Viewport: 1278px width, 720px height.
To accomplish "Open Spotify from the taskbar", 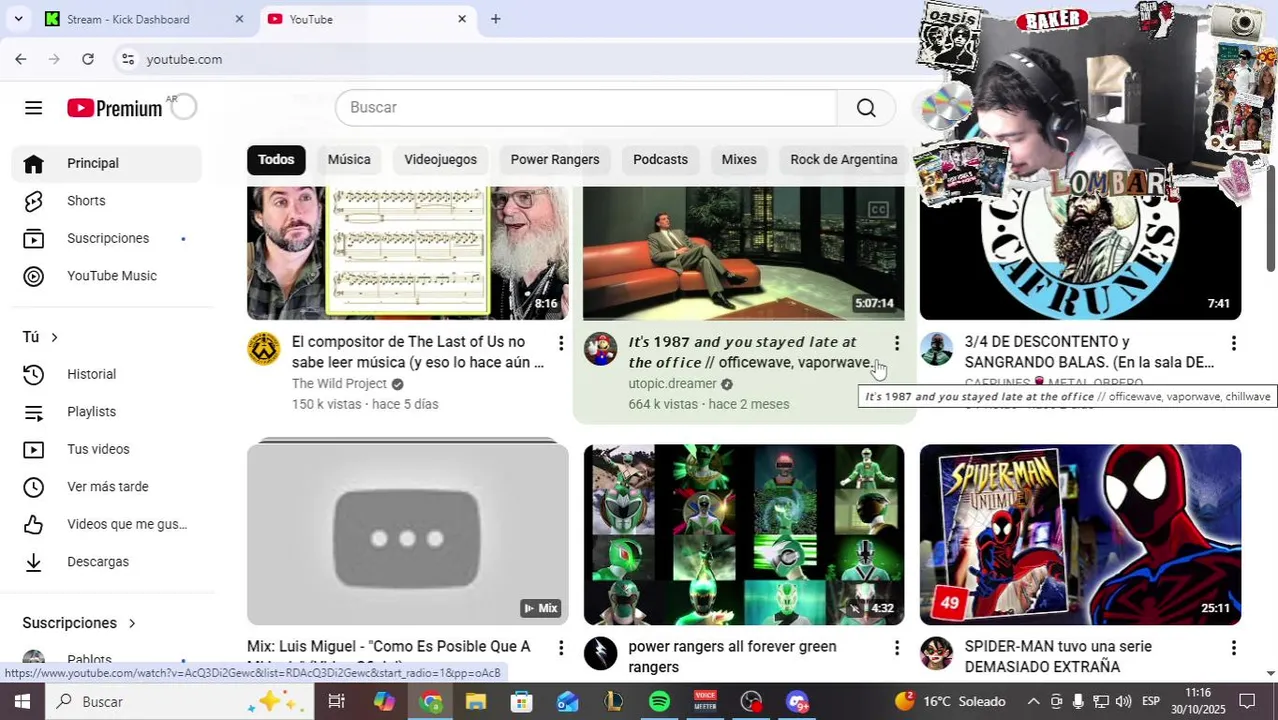I will tap(659, 702).
